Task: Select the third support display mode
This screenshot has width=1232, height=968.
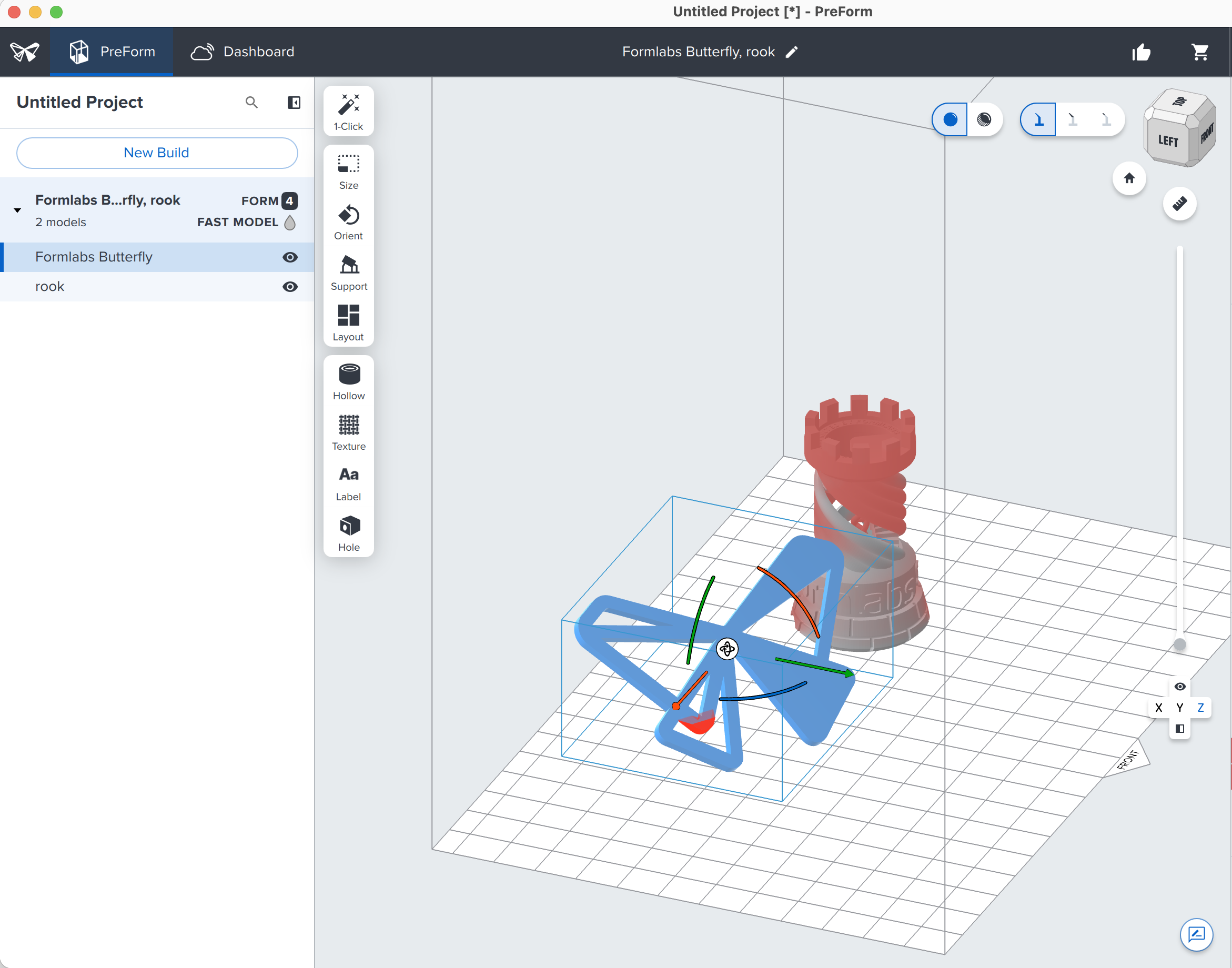Action: pyautogui.click(x=1106, y=119)
